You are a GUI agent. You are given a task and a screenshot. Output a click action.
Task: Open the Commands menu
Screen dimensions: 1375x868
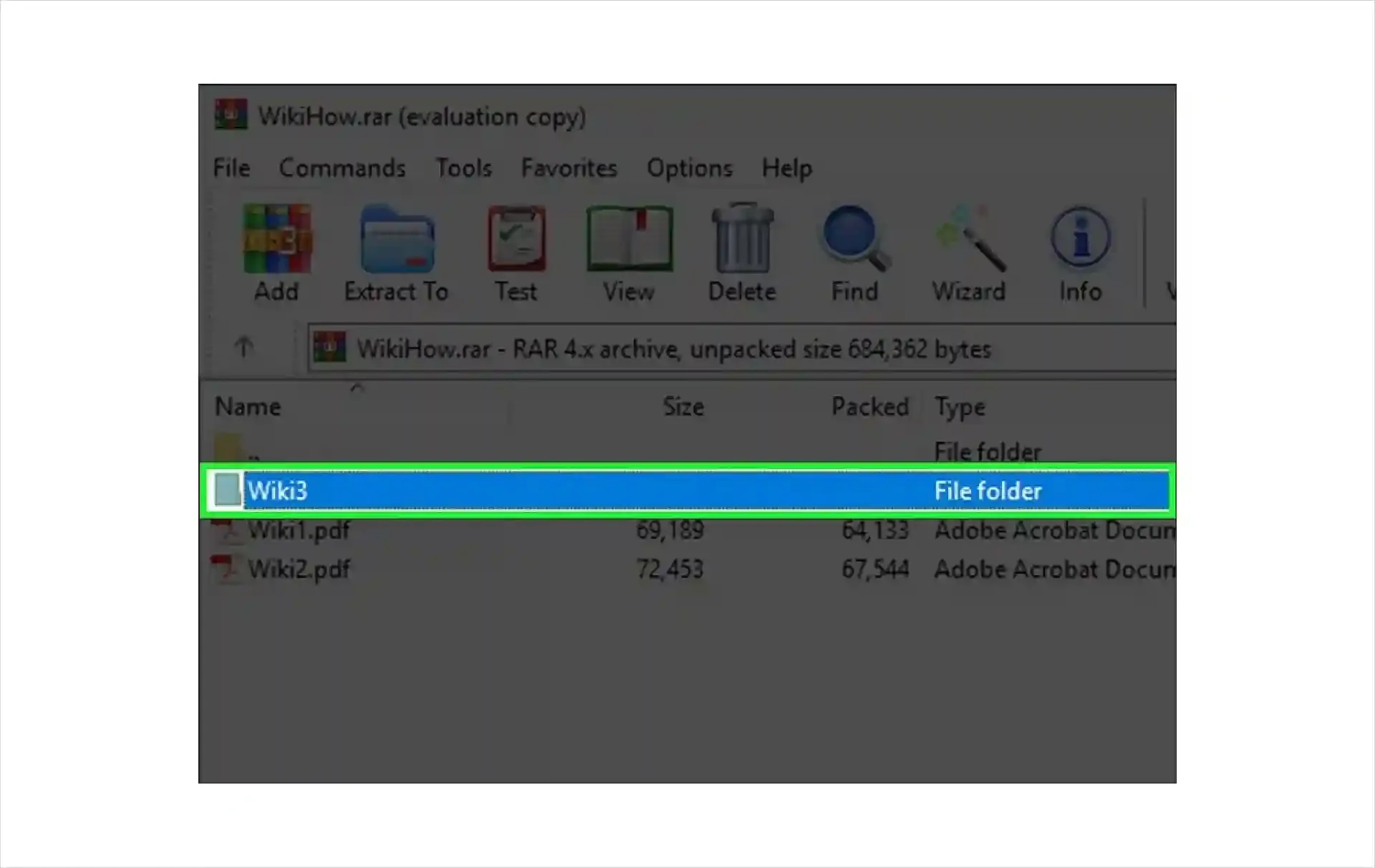[342, 168]
